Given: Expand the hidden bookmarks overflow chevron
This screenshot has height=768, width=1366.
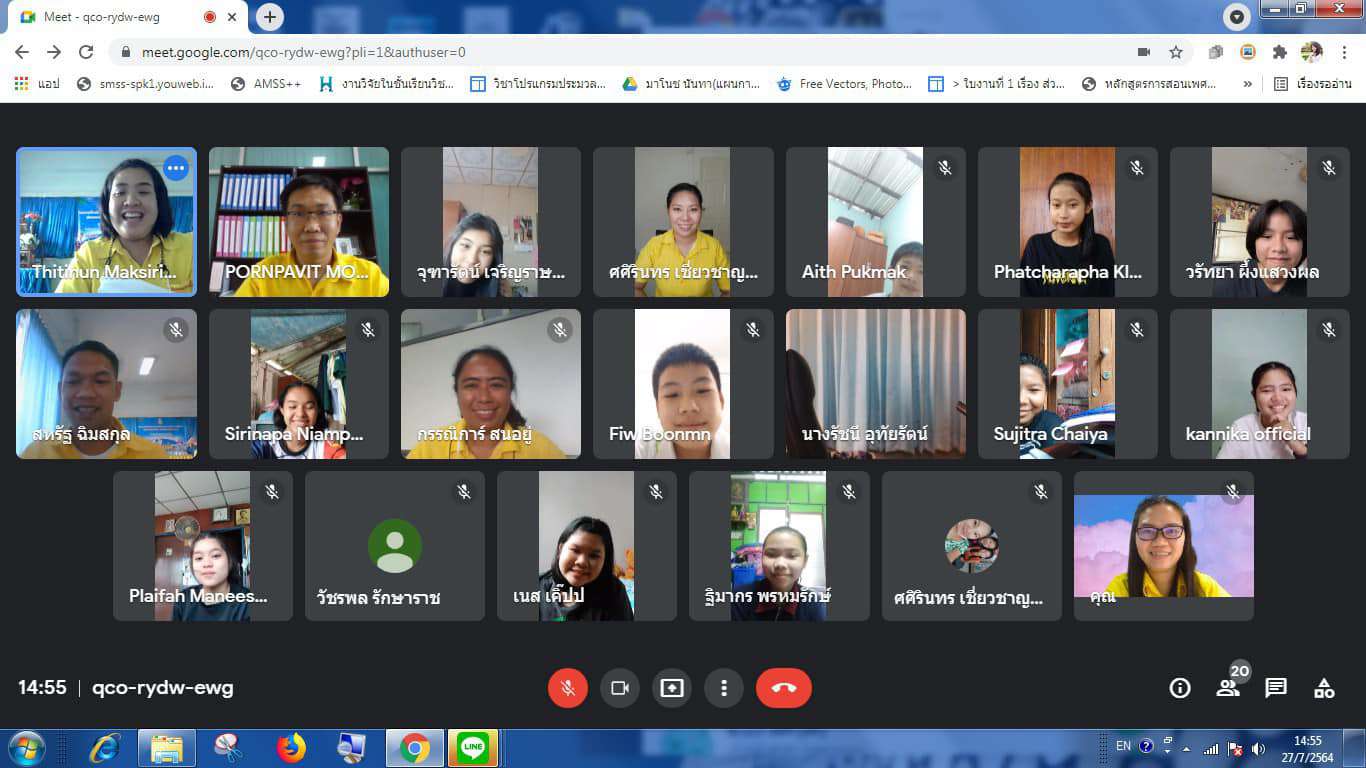Looking at the screenshot, I should (x=1247, y=84).
